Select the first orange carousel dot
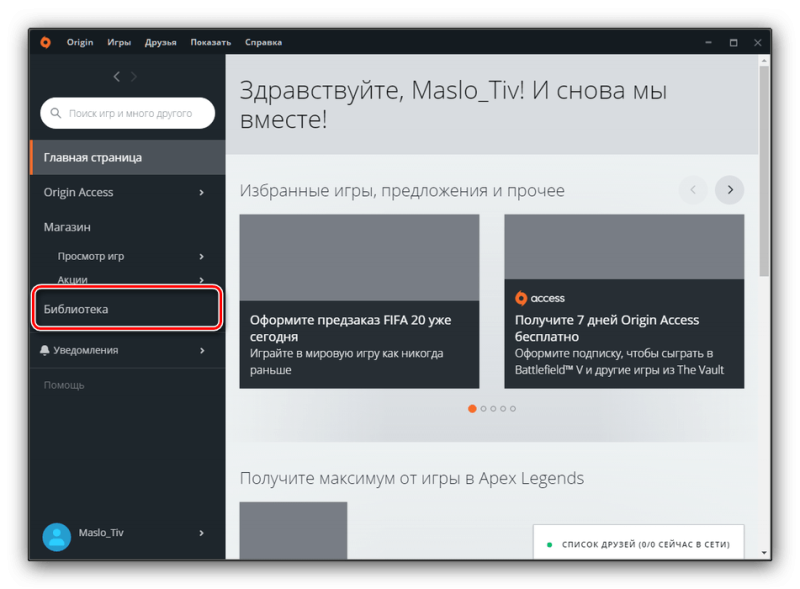The width and height of the screenshot is (800, 589). (x=472, y=408)
